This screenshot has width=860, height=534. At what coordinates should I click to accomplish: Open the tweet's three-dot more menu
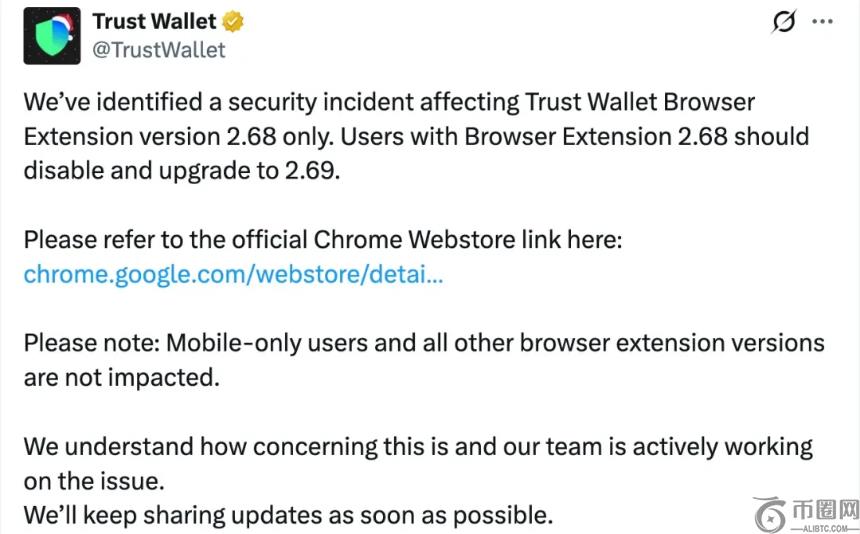822,22
